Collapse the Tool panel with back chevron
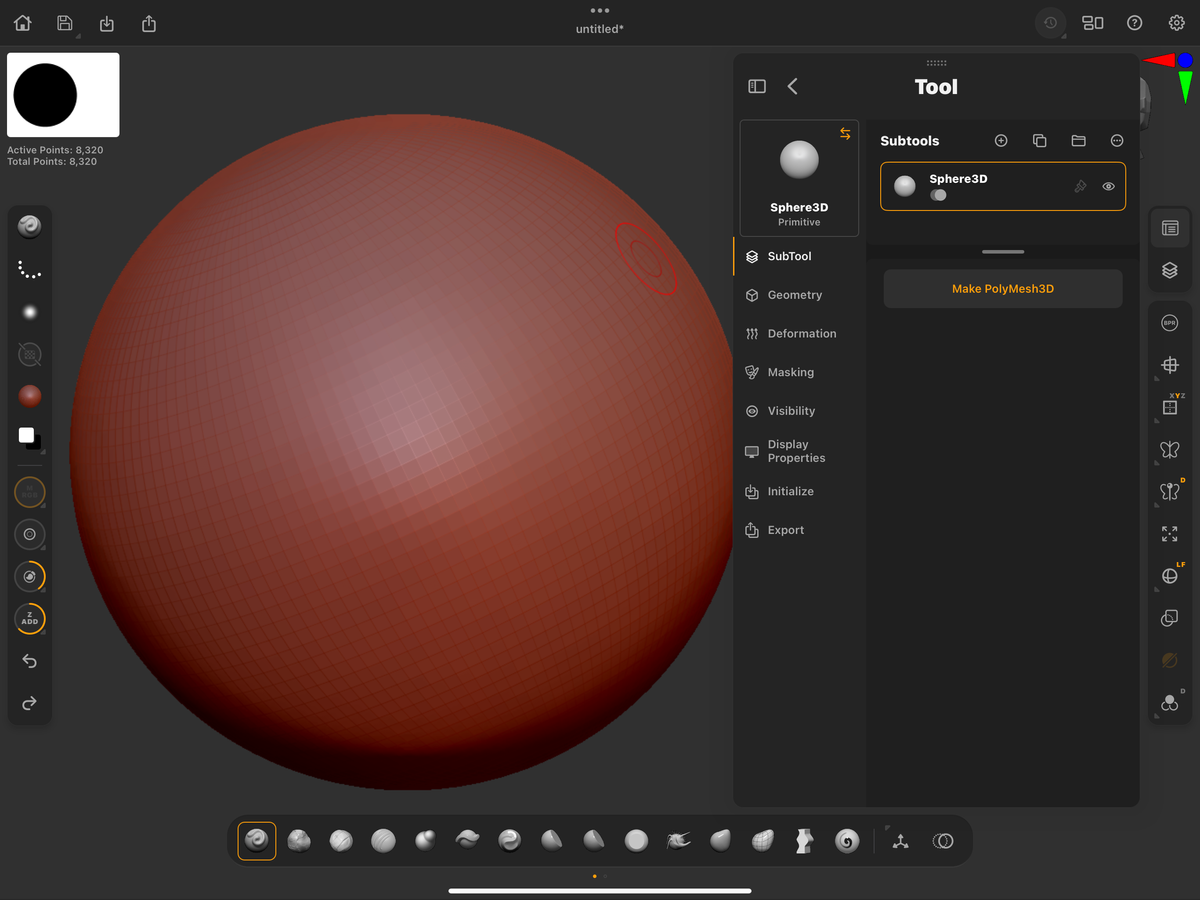Viewport: 1200px width, 900px height. click(x=792, y=86)
